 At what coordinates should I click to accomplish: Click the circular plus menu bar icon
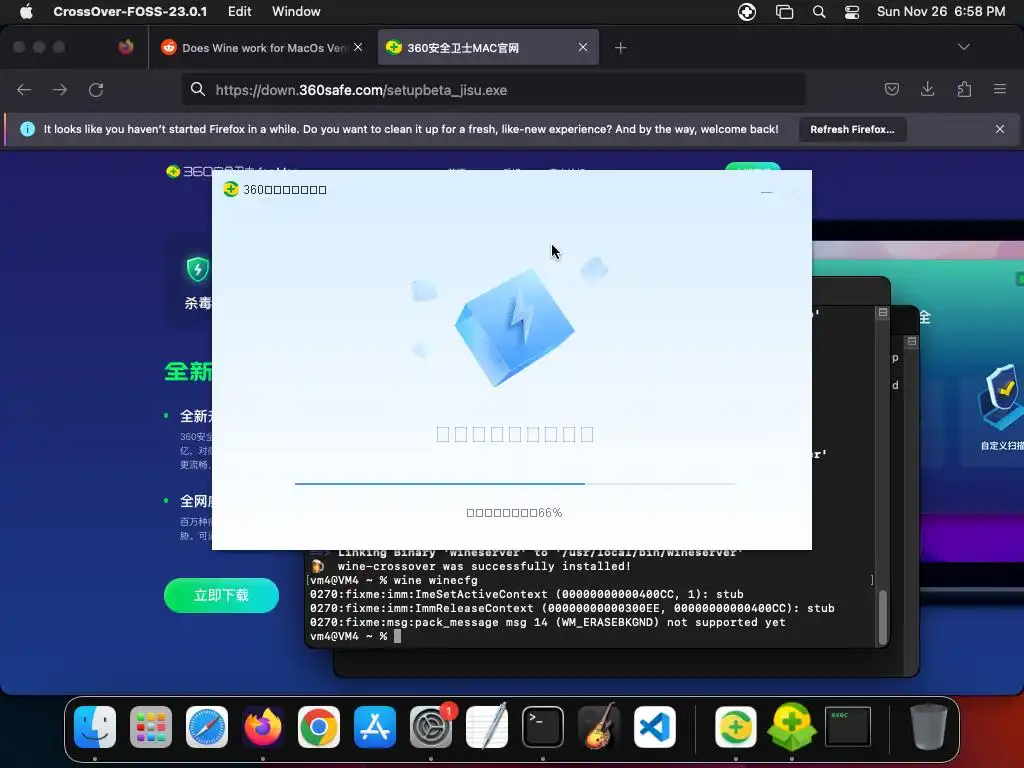746,12
